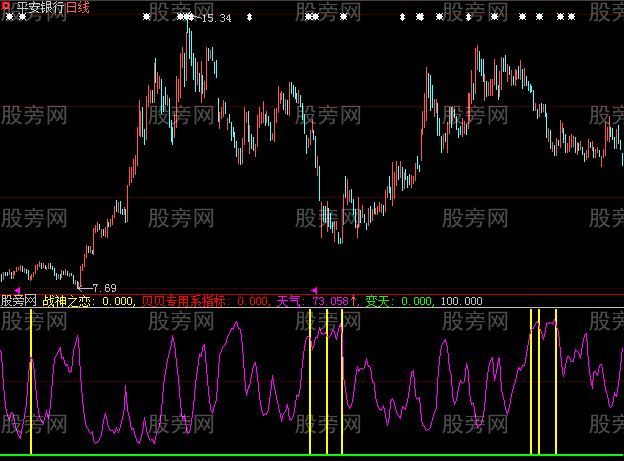Select the 7.69 low price label

pos(104,288)
